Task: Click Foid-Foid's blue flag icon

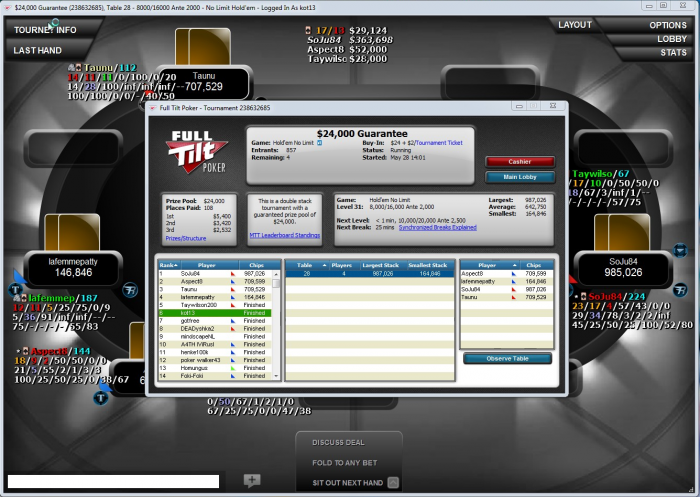Action: (x=233, y=376)
